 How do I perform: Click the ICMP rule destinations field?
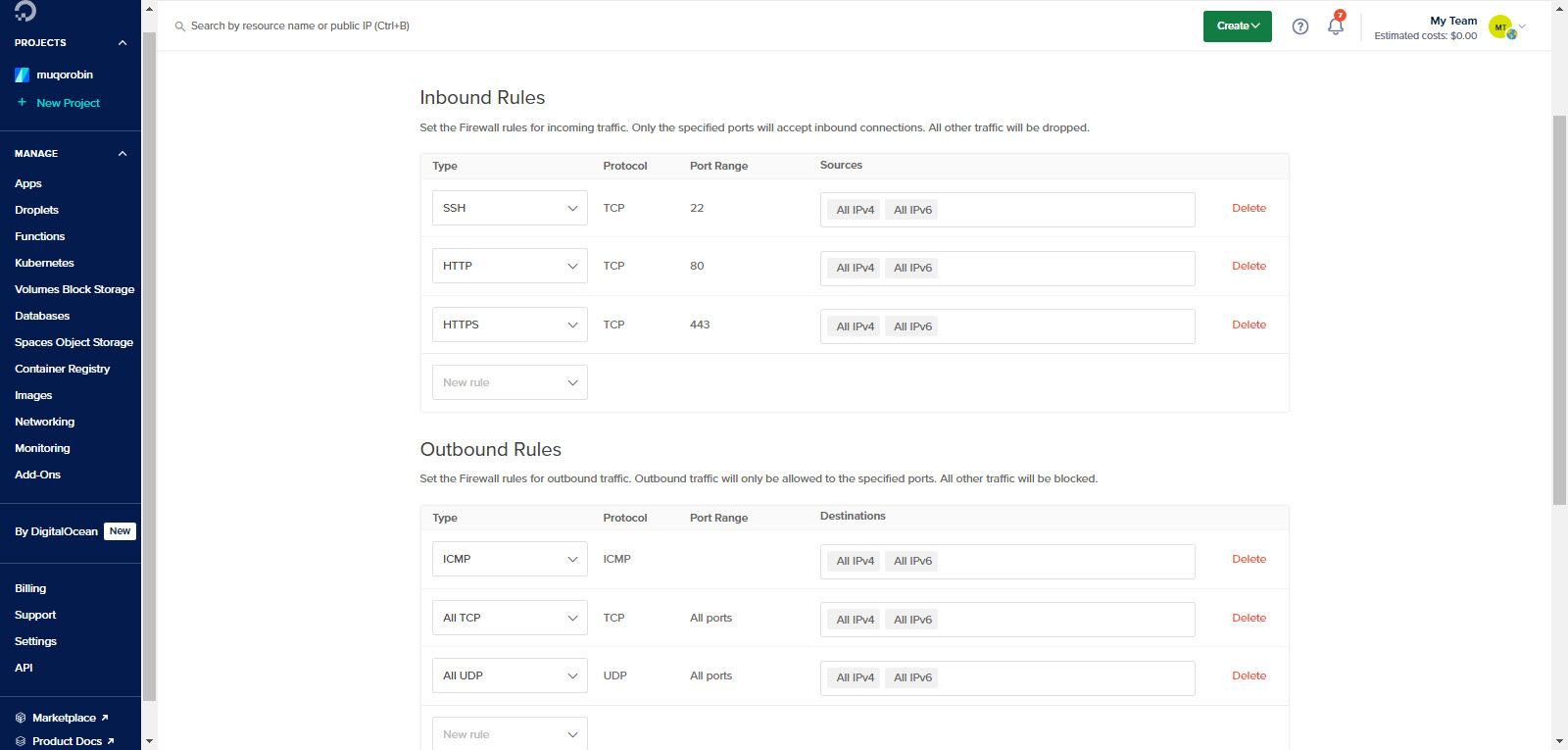pos(1007,561)
